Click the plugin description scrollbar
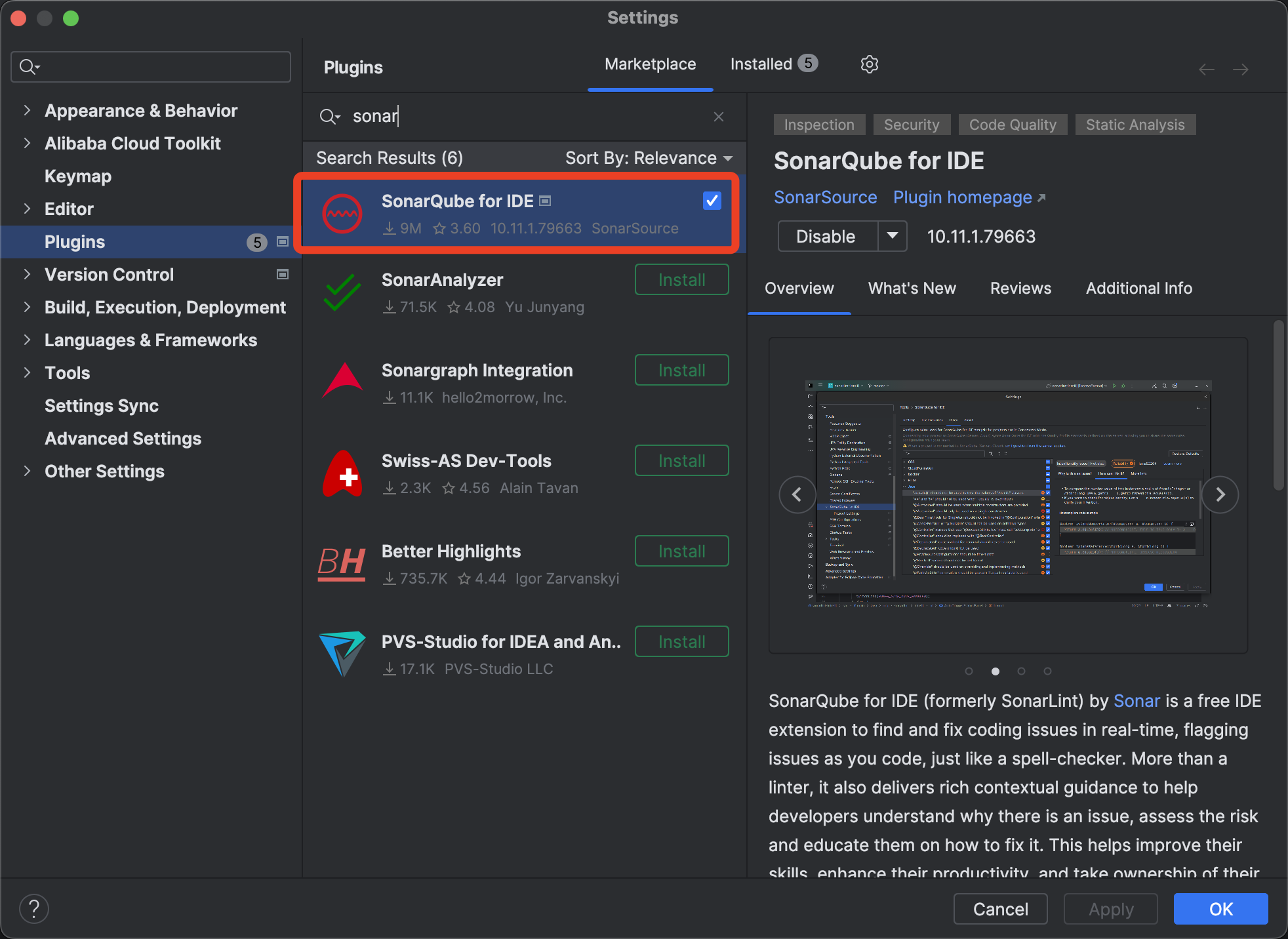The width and height of the screenshot is (1288, 939). pos(1278,405)
